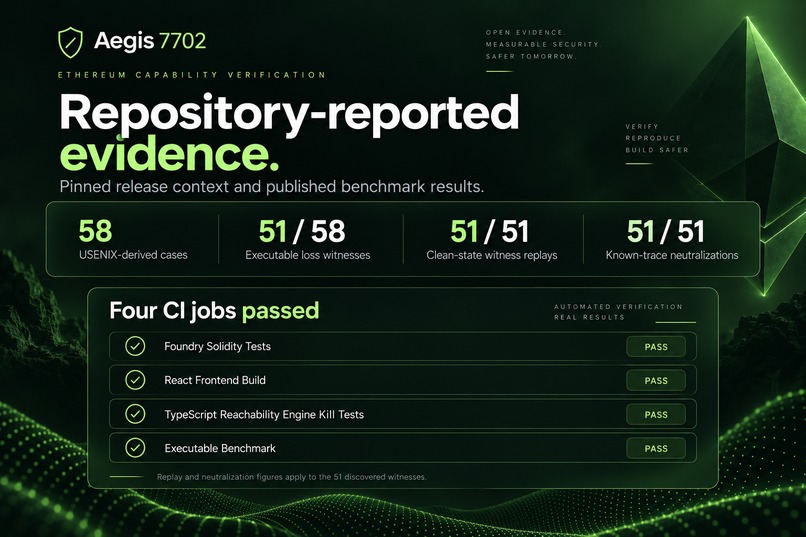Click the '51 / 58' statistic
The image size is (806, 537).
(302, 232)
